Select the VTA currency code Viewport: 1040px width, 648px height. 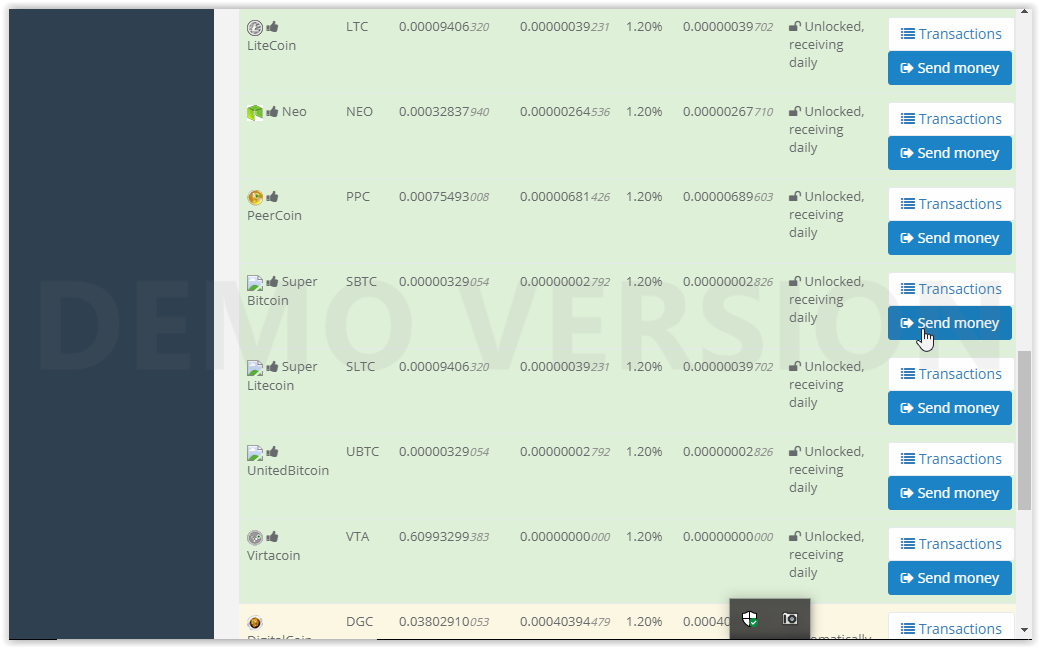click(x=358, y=536)
